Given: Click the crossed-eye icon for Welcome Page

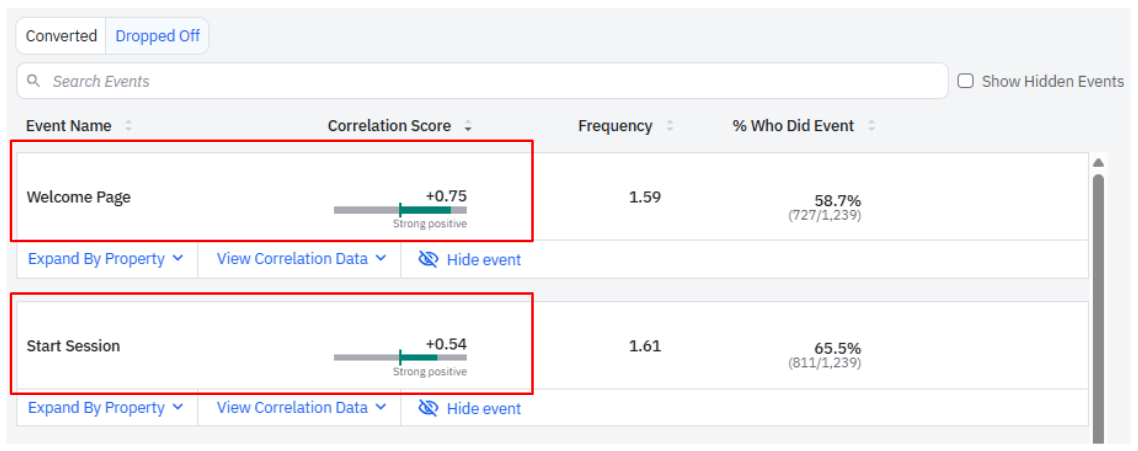Looking at the screenshot, I should point(429,259).
